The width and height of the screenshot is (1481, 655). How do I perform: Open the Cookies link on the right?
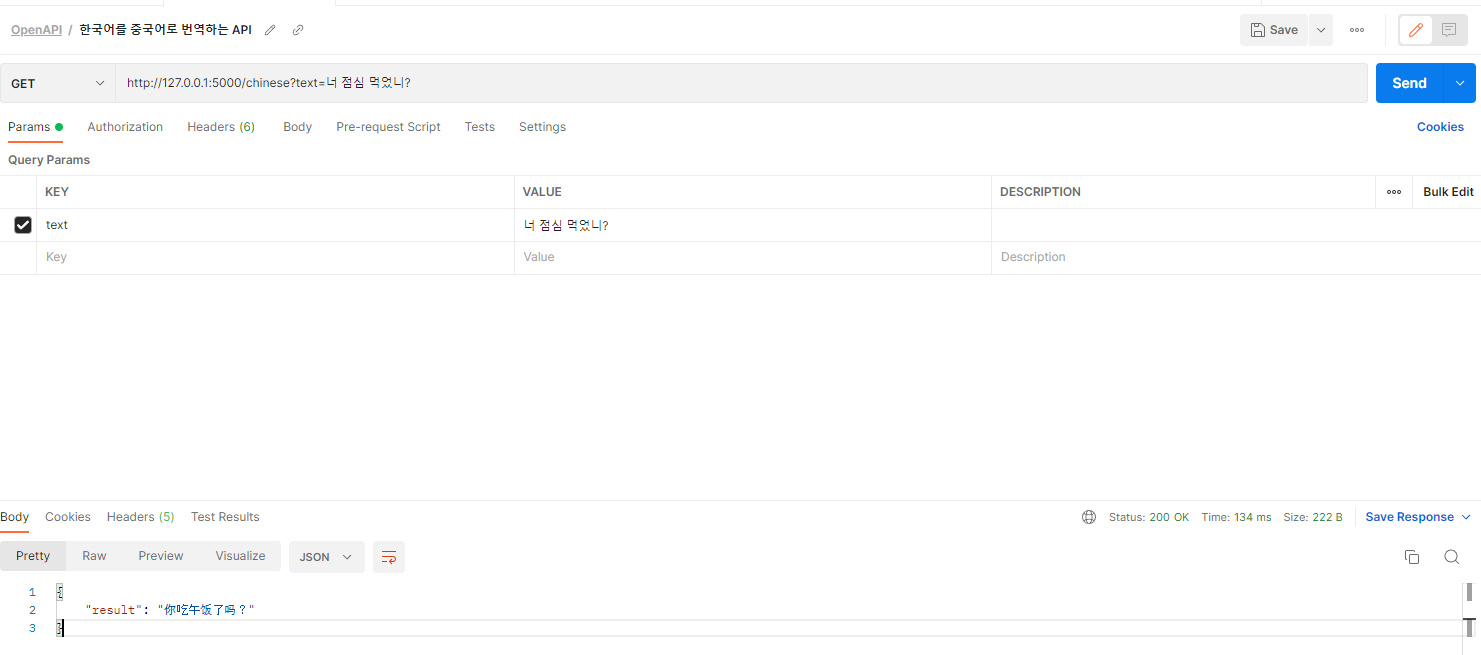coord(1440,127)
